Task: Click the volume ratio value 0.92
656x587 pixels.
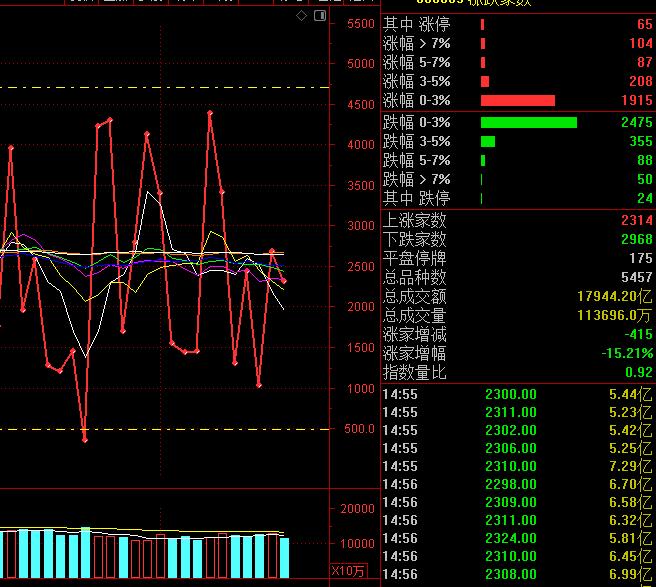Action: [x=639, y=372]
